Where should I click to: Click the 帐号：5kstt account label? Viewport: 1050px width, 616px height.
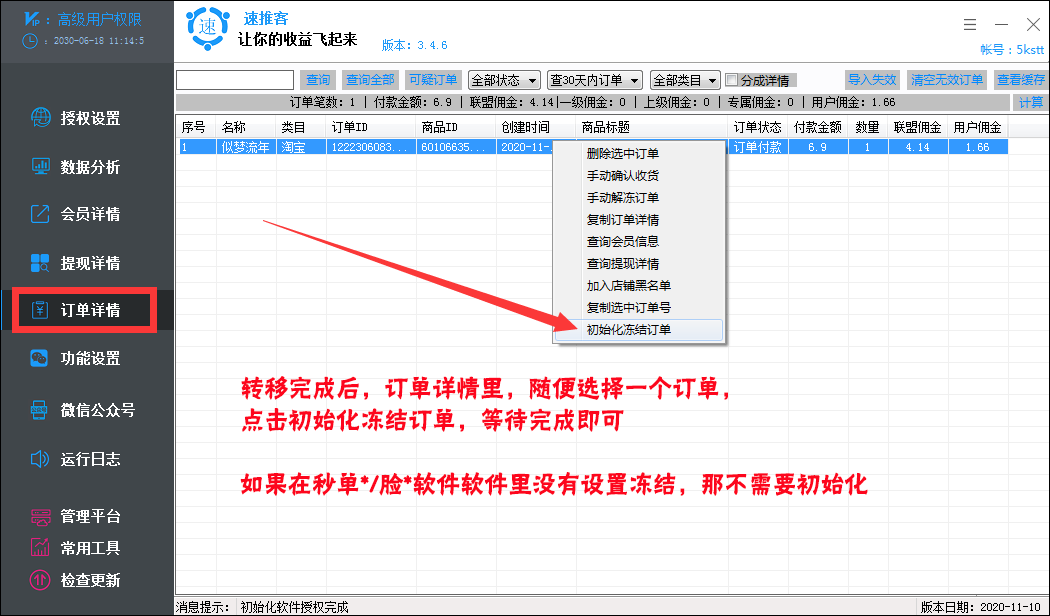[1012, 50]
